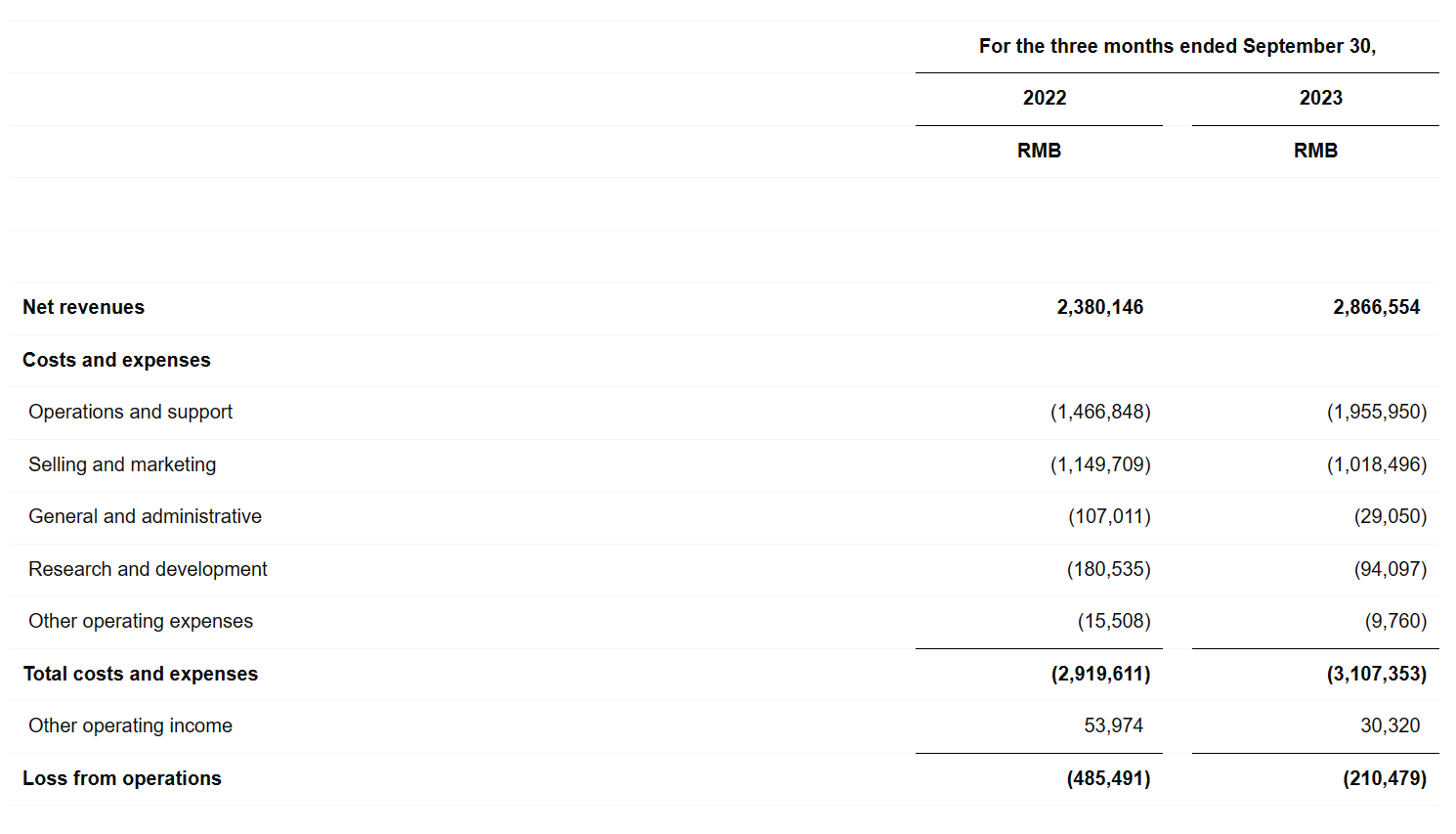This screenshot has width=1456, height=834.
Task: Click the 2023 column header
Action: (x=1320, y=98)
